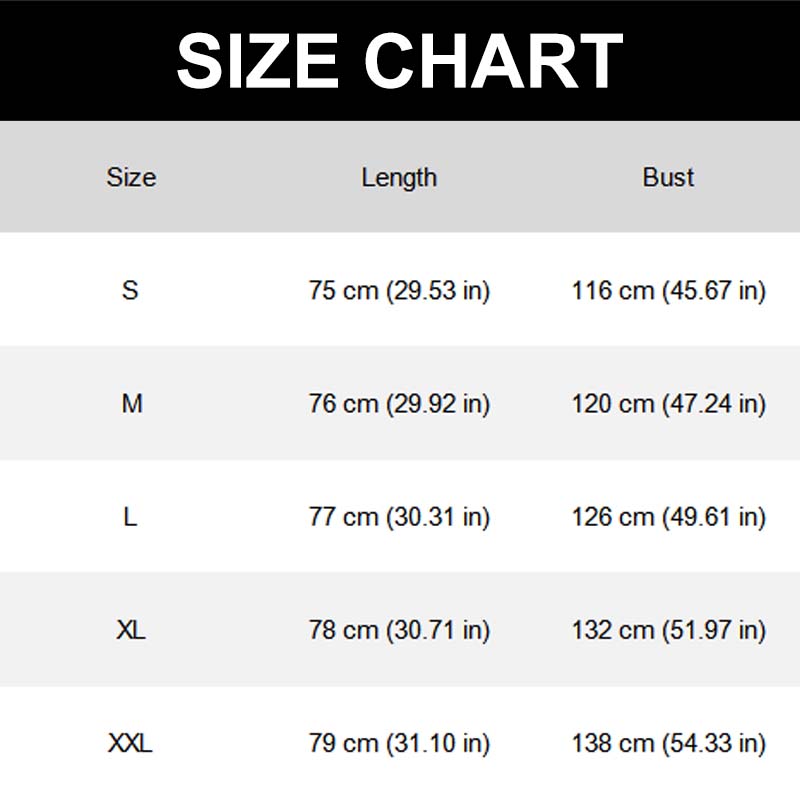Viewport: 800px width, 800px height.
Task: Select the 120 cm (47.24 in) bust cell
Action: pos(668,404)
